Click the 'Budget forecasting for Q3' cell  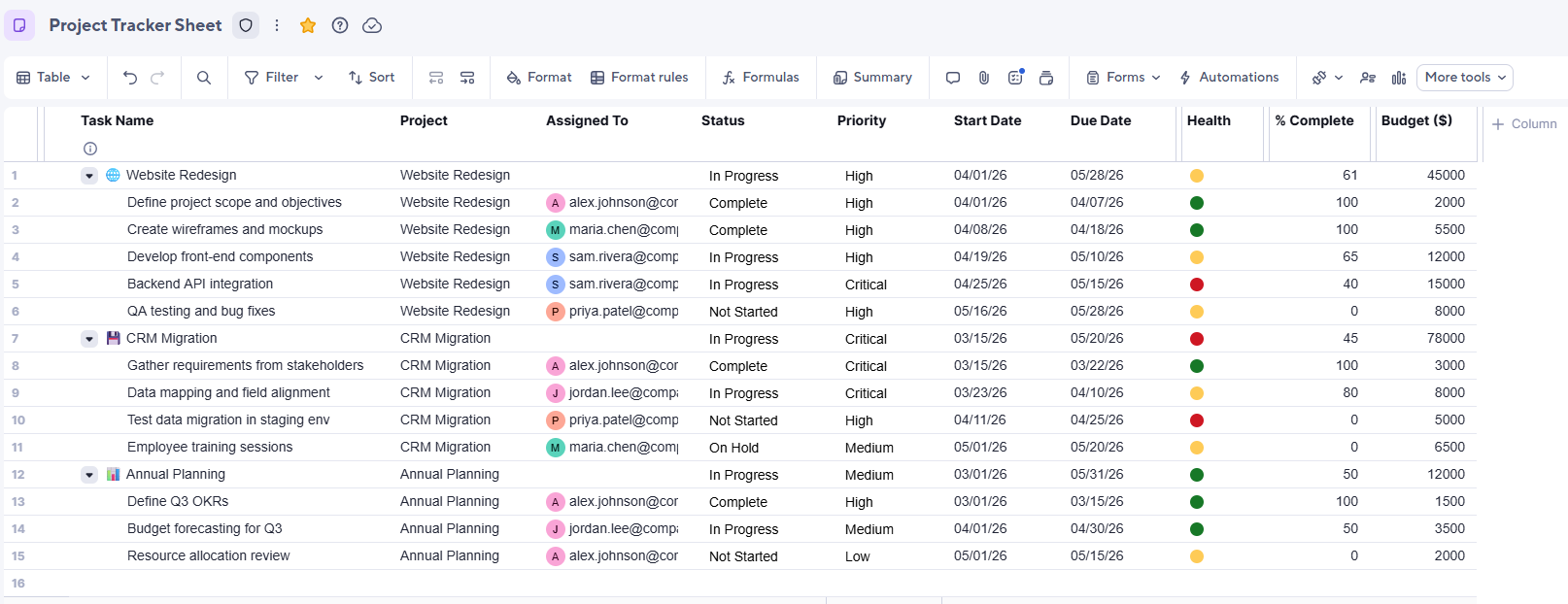(x=204, y=529)
